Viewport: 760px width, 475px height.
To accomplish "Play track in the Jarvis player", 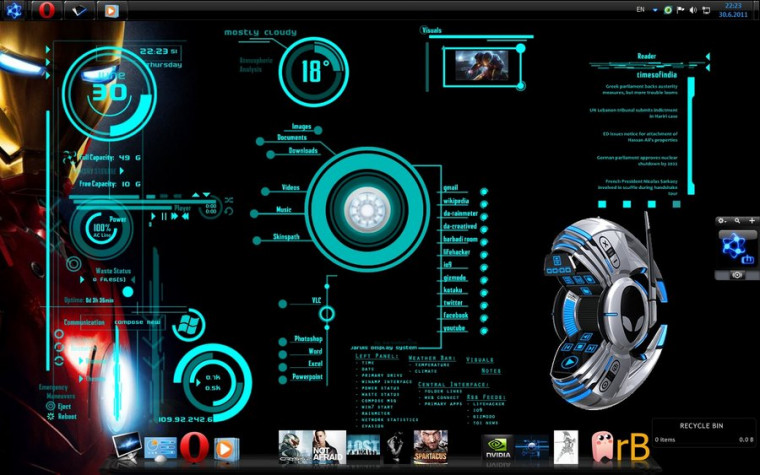I will [153, 216].
